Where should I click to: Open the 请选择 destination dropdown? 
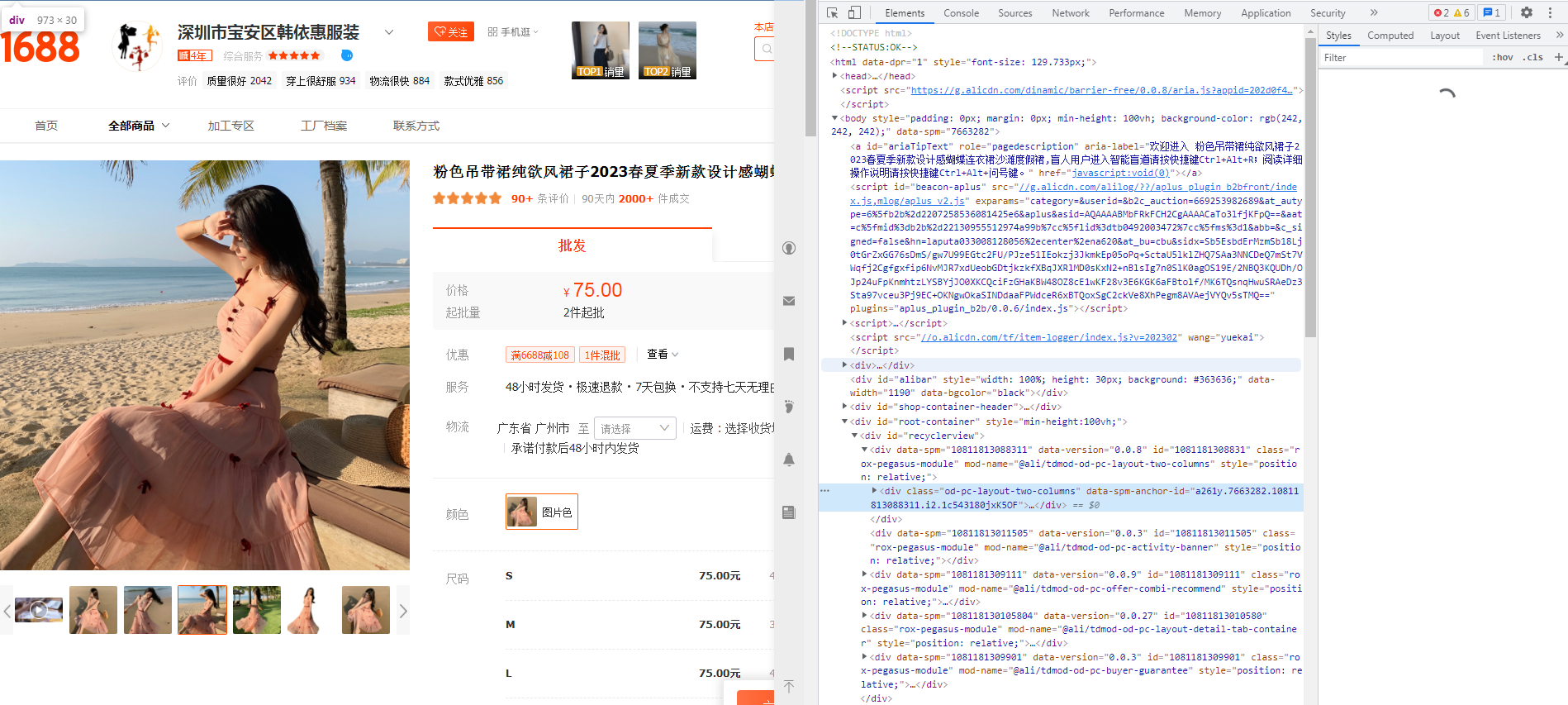click(x=634, y=428)
